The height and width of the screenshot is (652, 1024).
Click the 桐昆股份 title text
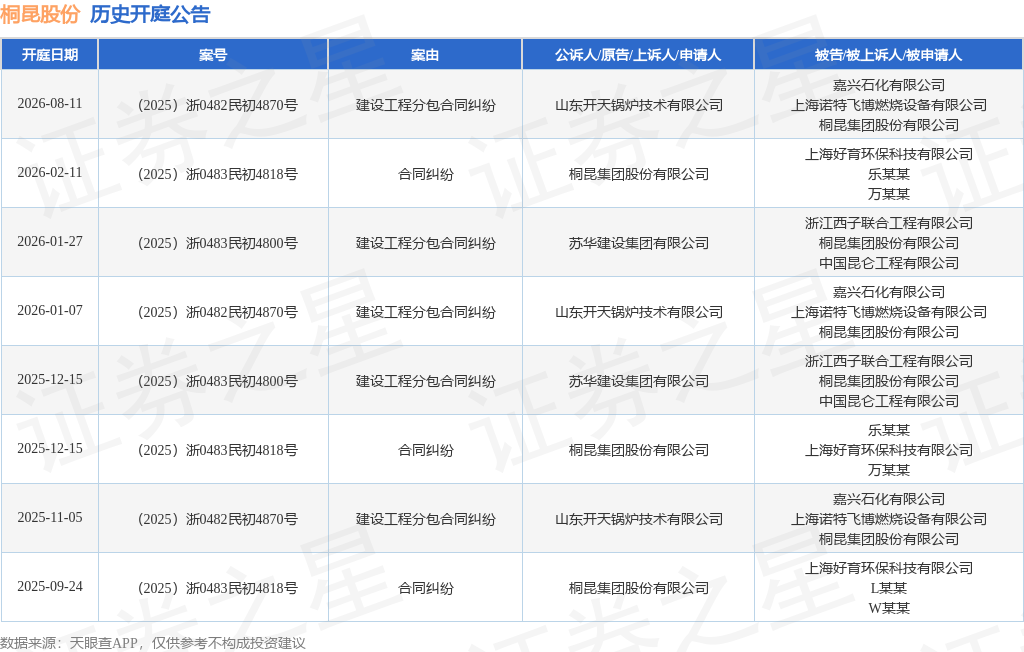[40, 14]
